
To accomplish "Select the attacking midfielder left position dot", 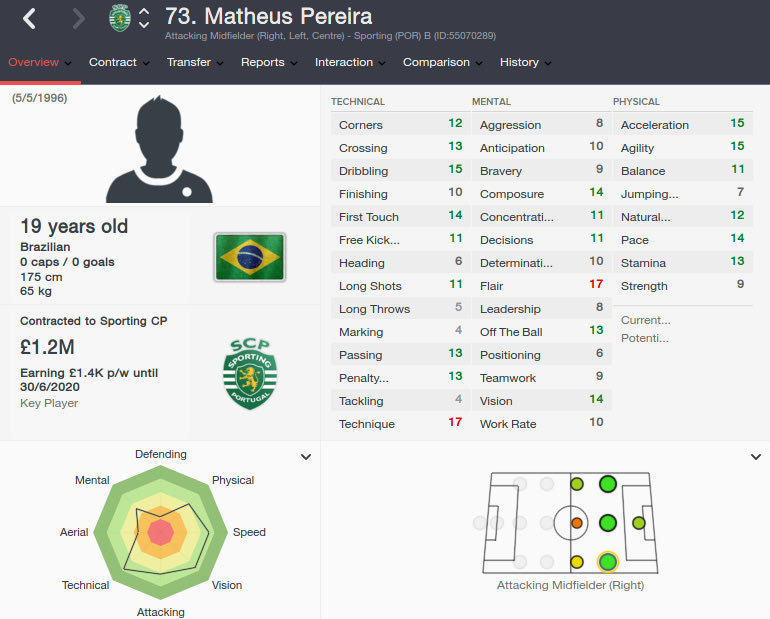I will coord(607,484).
